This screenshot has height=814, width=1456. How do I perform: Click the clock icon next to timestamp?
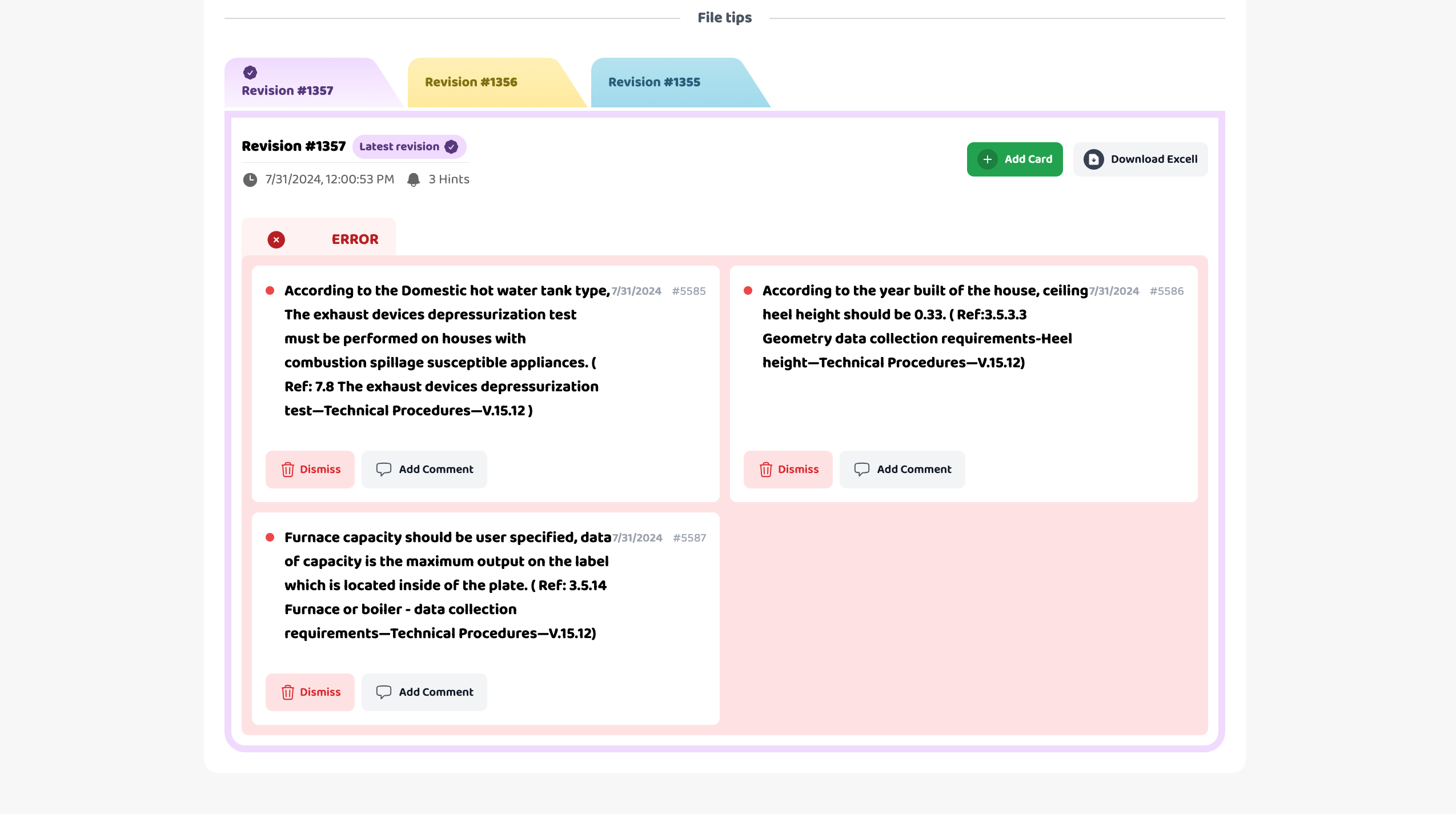[250, 180]
